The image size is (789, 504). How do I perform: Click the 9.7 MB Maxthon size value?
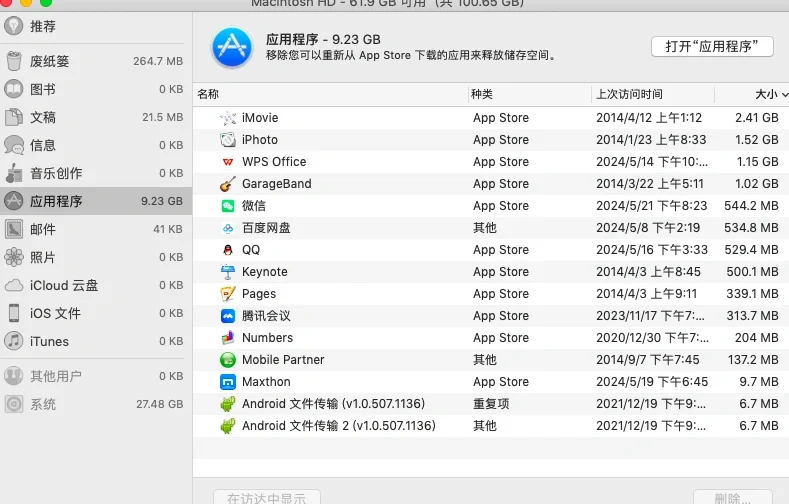tap(759, 382)
